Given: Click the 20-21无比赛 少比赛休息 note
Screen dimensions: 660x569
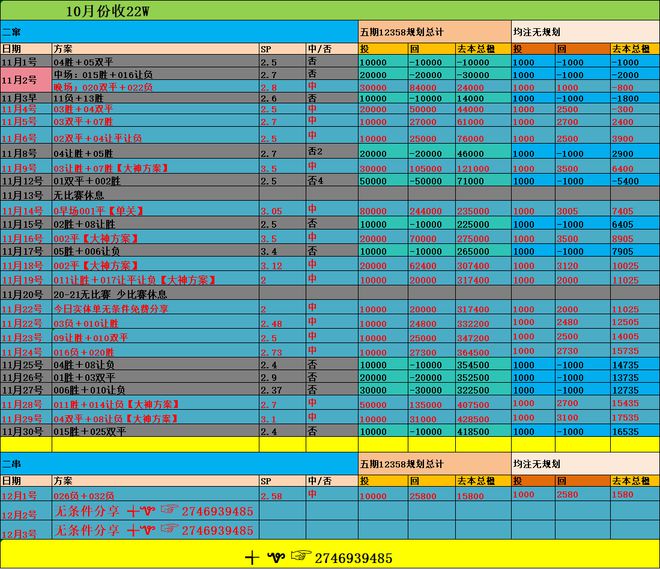Looking at the screenshot, I should tap(109, 295).
